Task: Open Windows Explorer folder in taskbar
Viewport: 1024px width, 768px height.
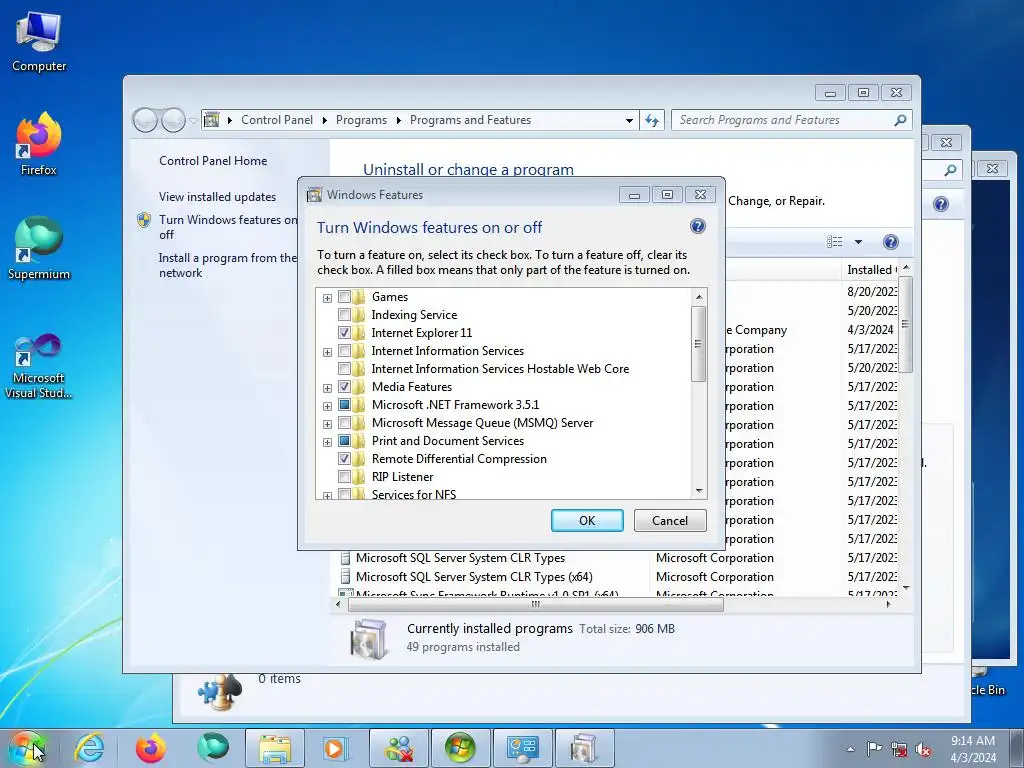Action: click(x=275, y=748)
